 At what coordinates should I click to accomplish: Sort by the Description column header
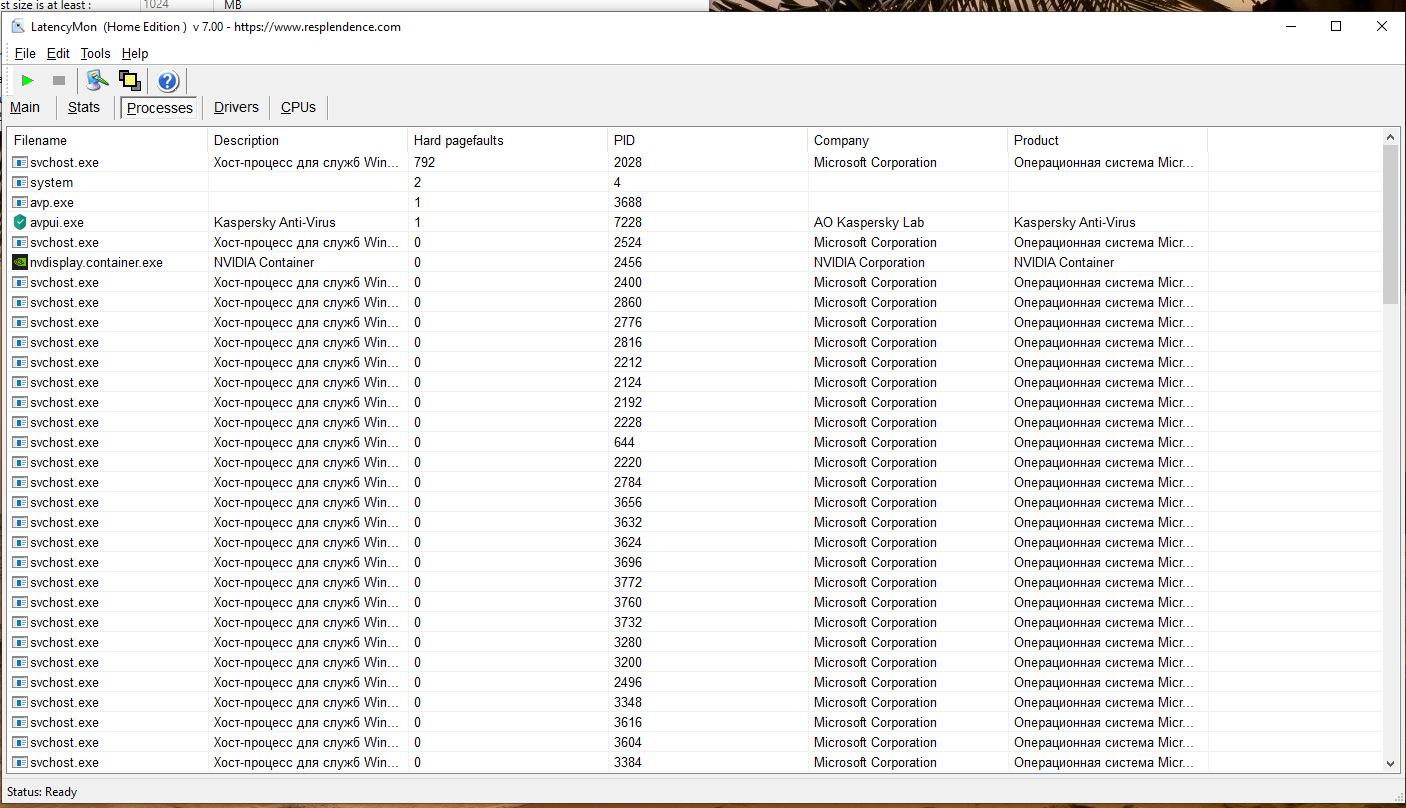[x=308, y=140]
